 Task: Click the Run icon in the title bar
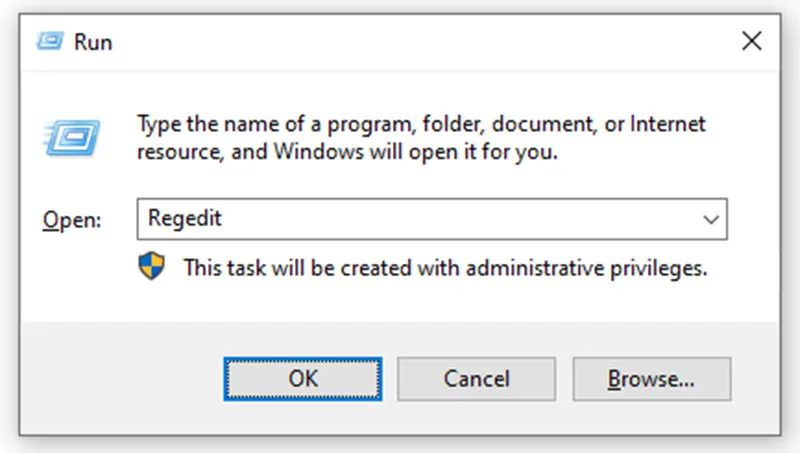(x=50, y=41)
